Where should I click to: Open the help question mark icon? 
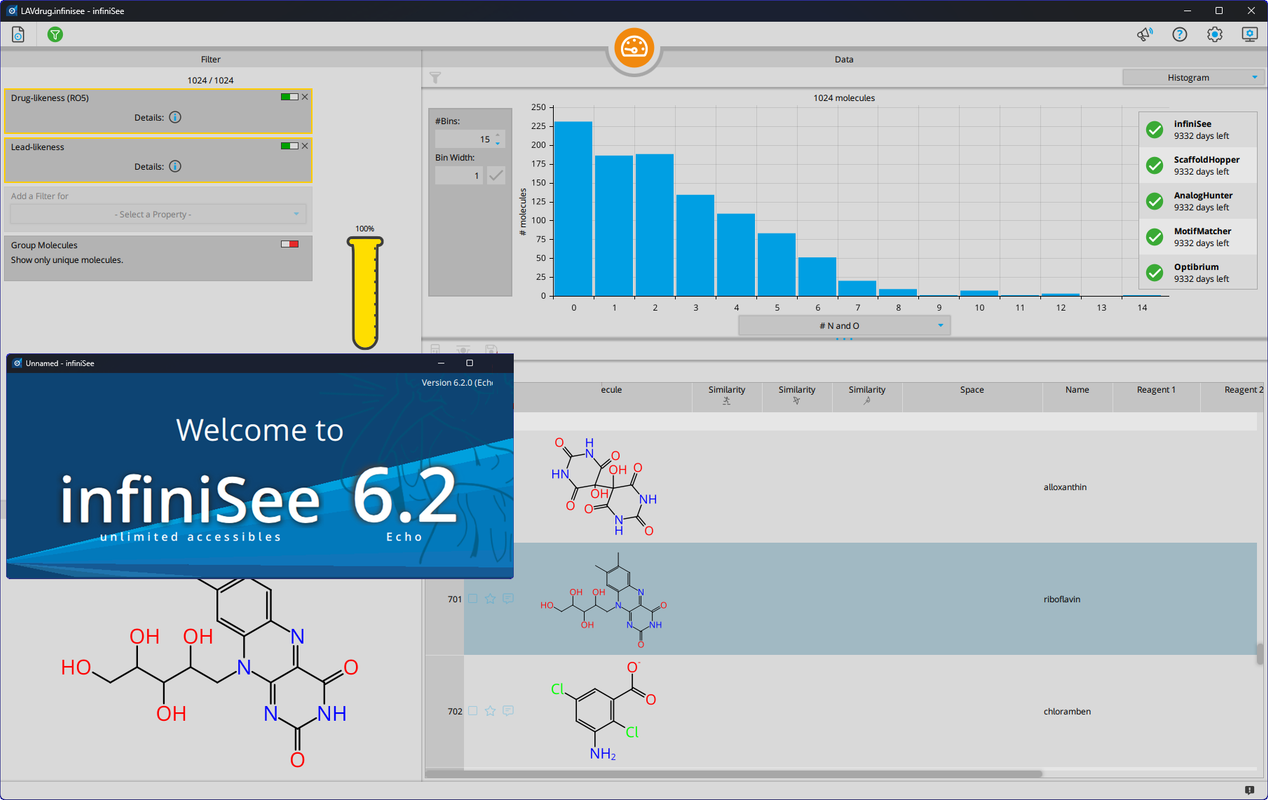(x=1180, y=34)
